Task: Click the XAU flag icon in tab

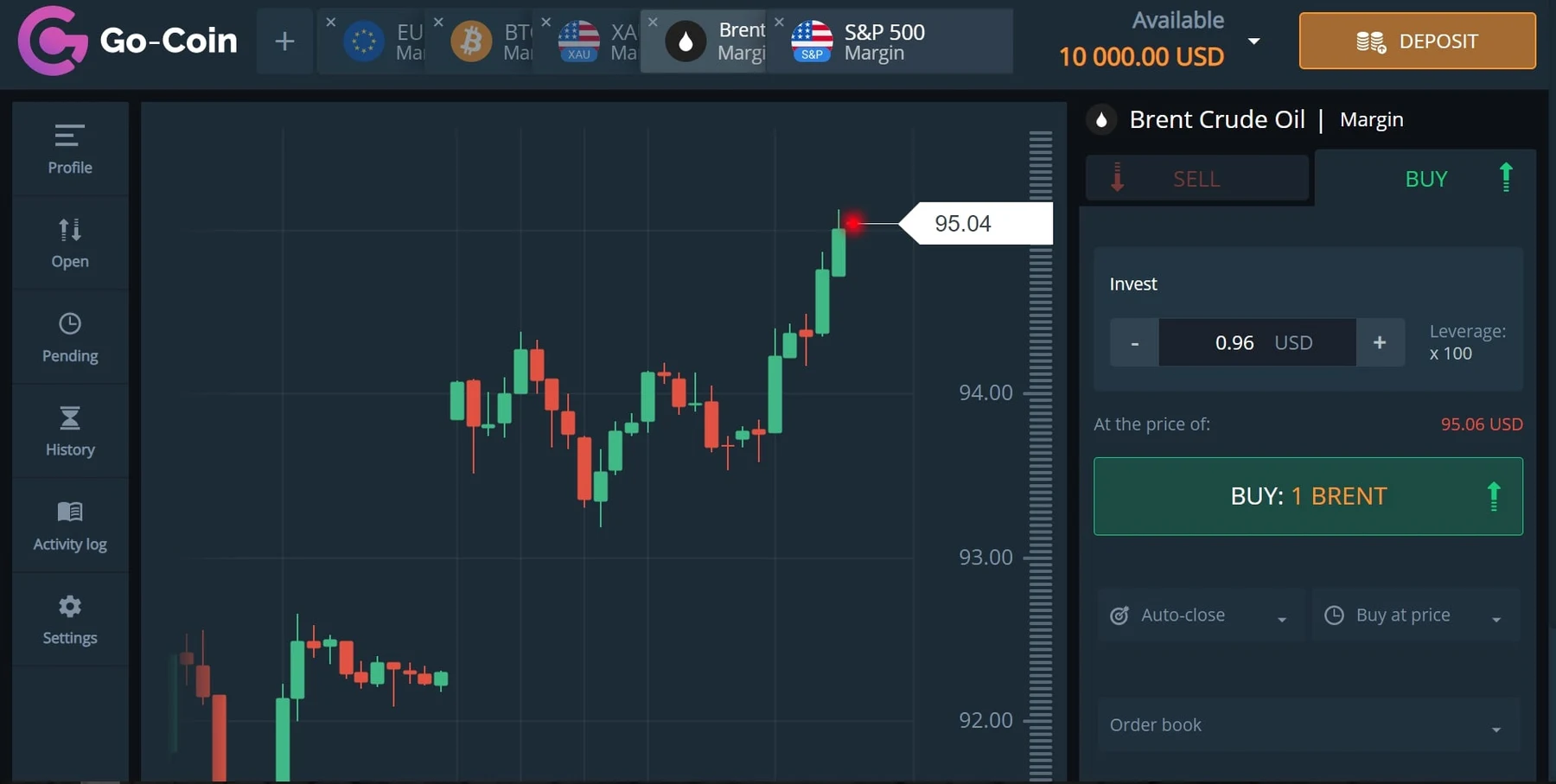Action: pos(579,41)
